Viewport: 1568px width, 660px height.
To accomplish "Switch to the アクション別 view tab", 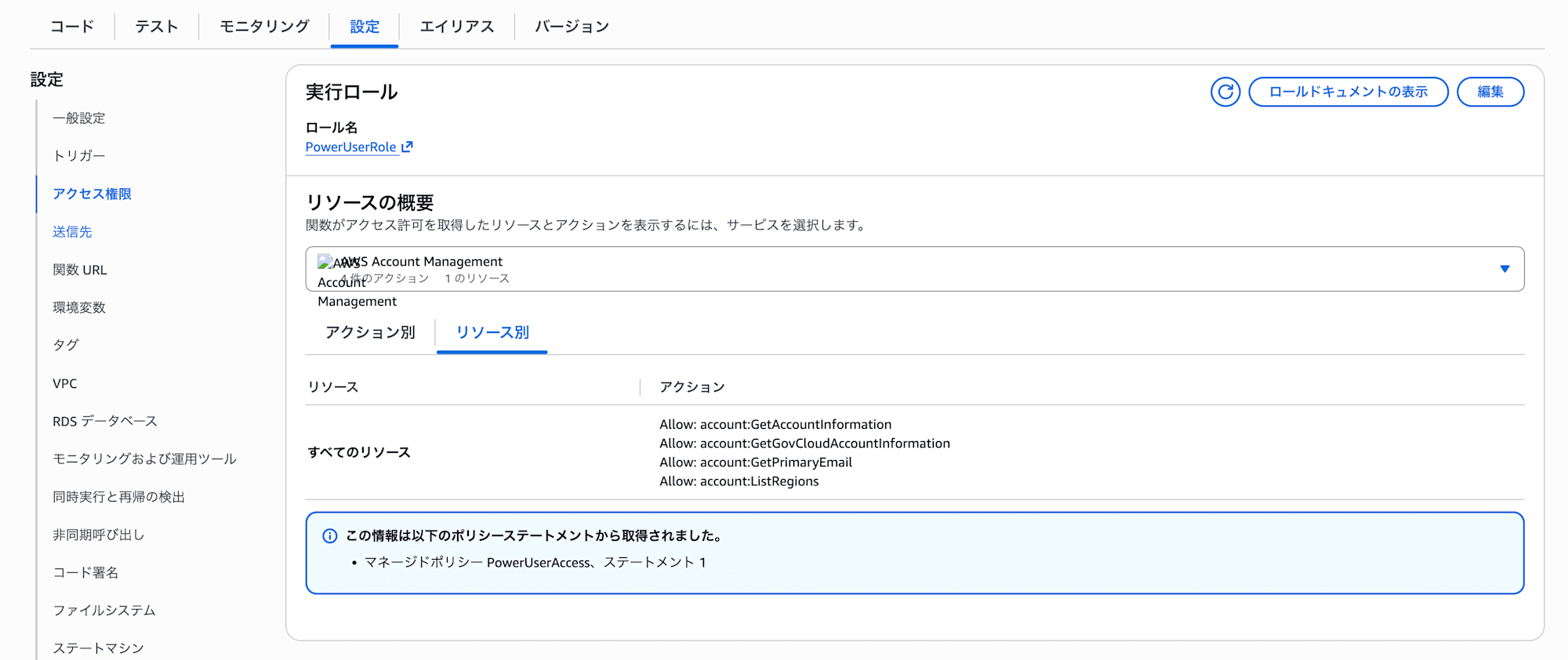I will [x=370, y=332].
